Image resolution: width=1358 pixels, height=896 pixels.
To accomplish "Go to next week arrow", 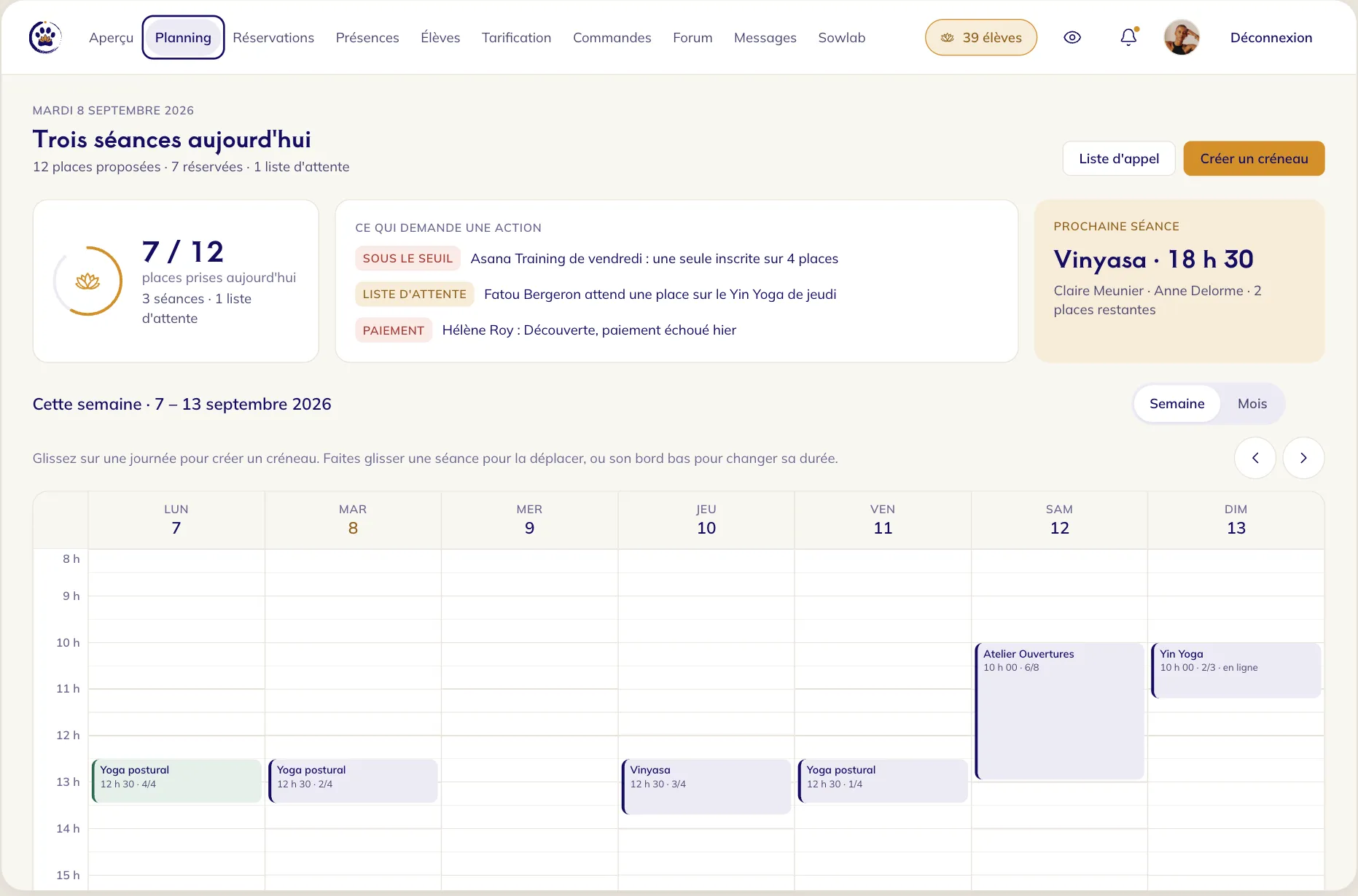I will pyautogui.click(x=1303, y=458).
